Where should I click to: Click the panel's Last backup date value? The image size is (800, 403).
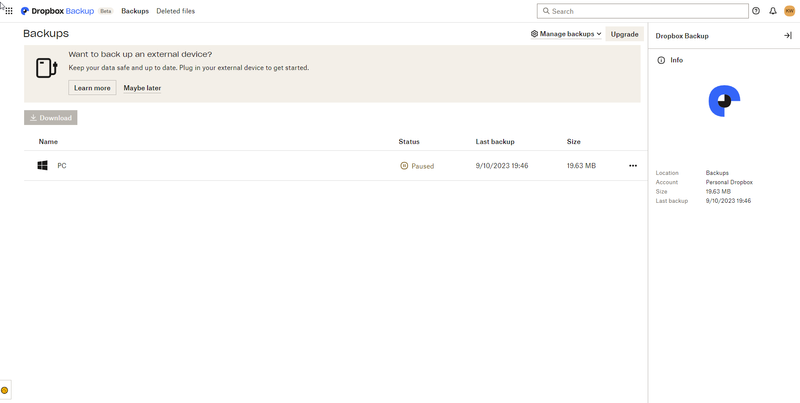click(728, 201)
